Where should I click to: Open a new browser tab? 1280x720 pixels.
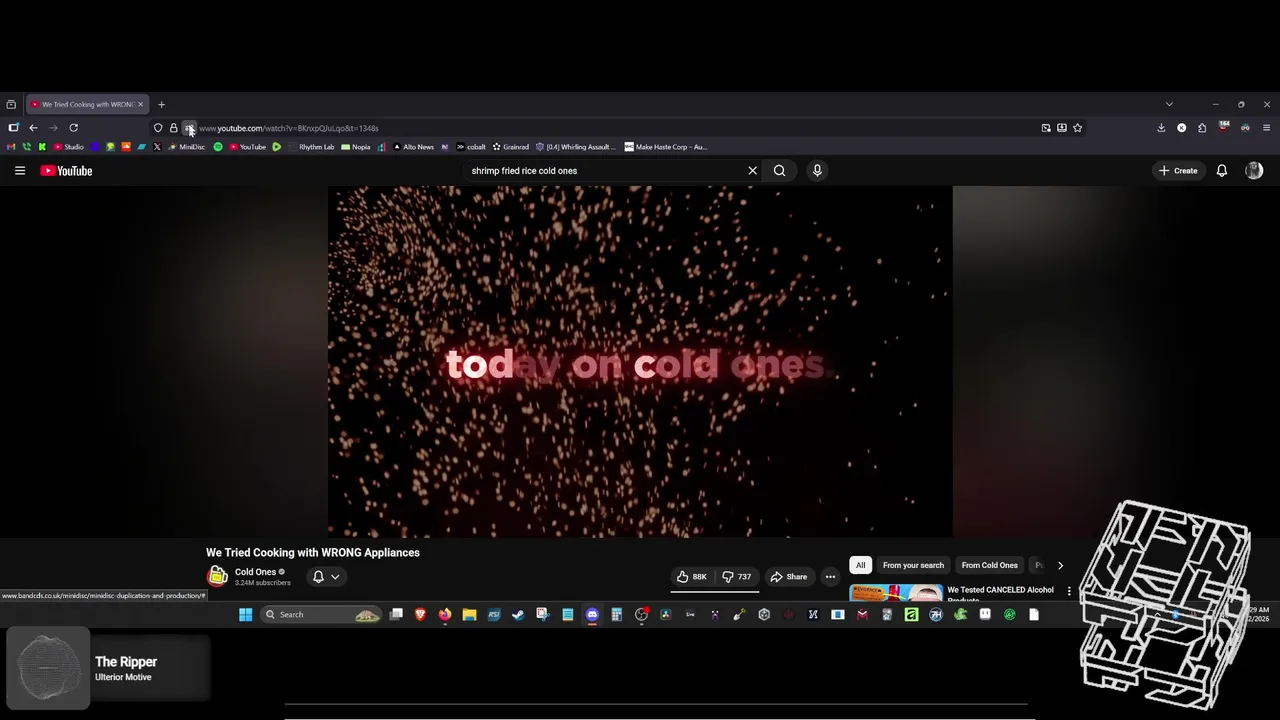[161, 104]
